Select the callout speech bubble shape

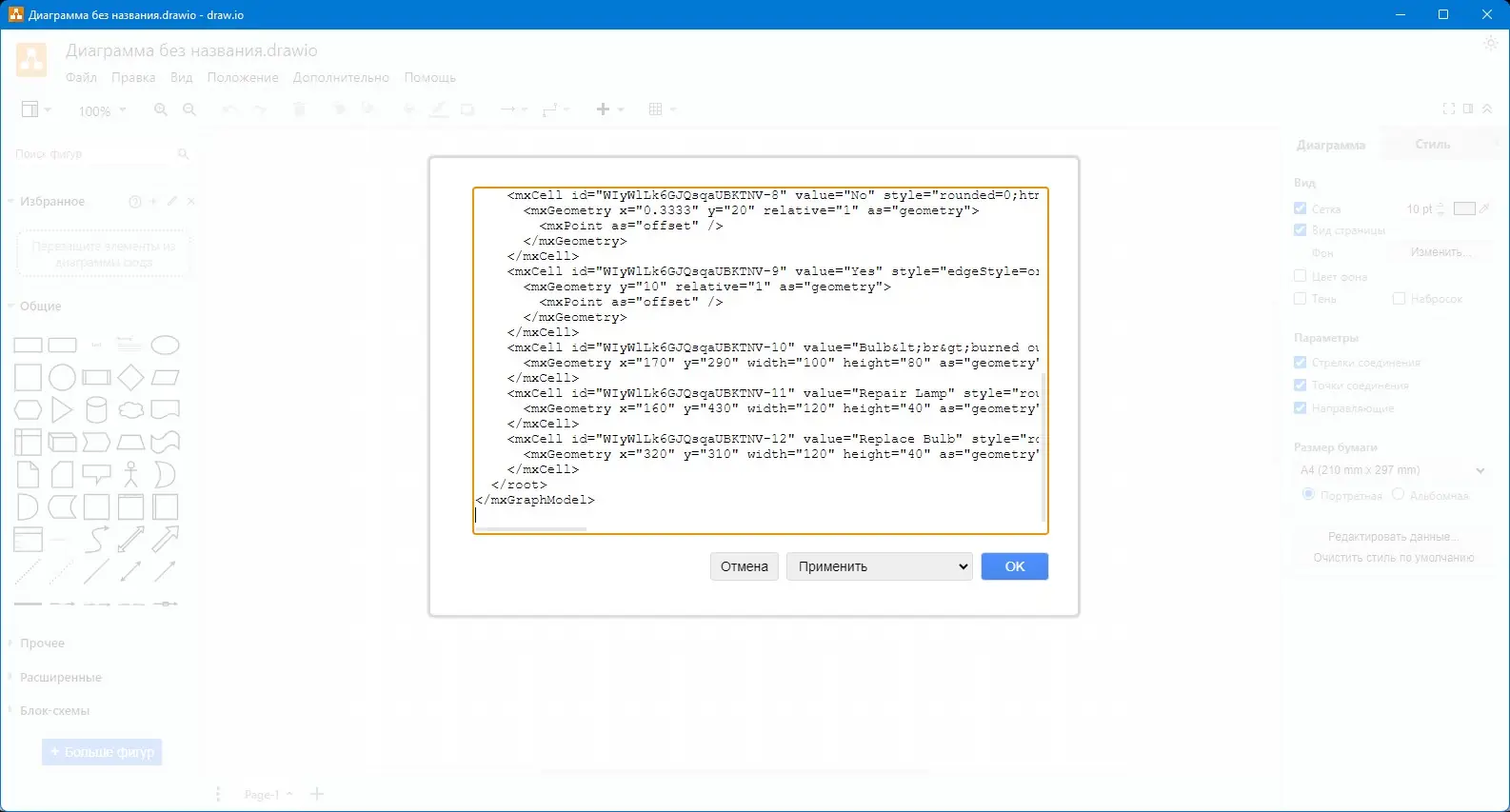[96, 473]
